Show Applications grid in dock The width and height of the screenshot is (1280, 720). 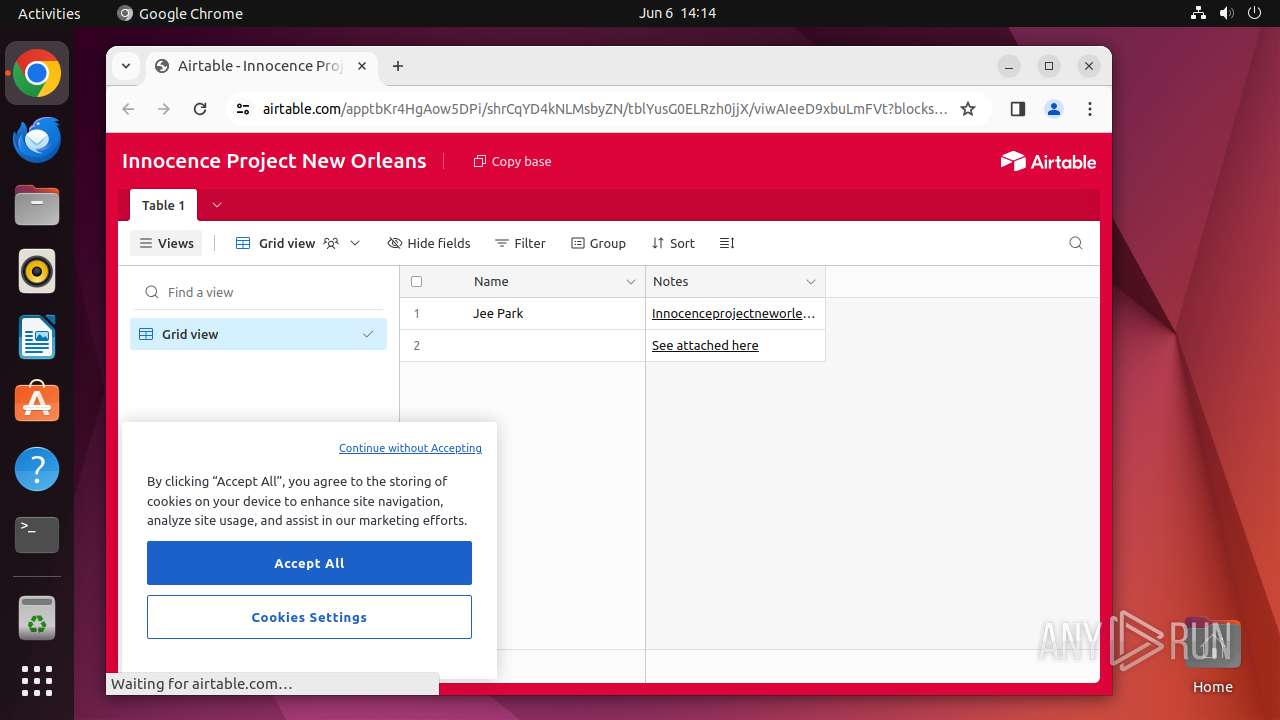coord(37,681)
